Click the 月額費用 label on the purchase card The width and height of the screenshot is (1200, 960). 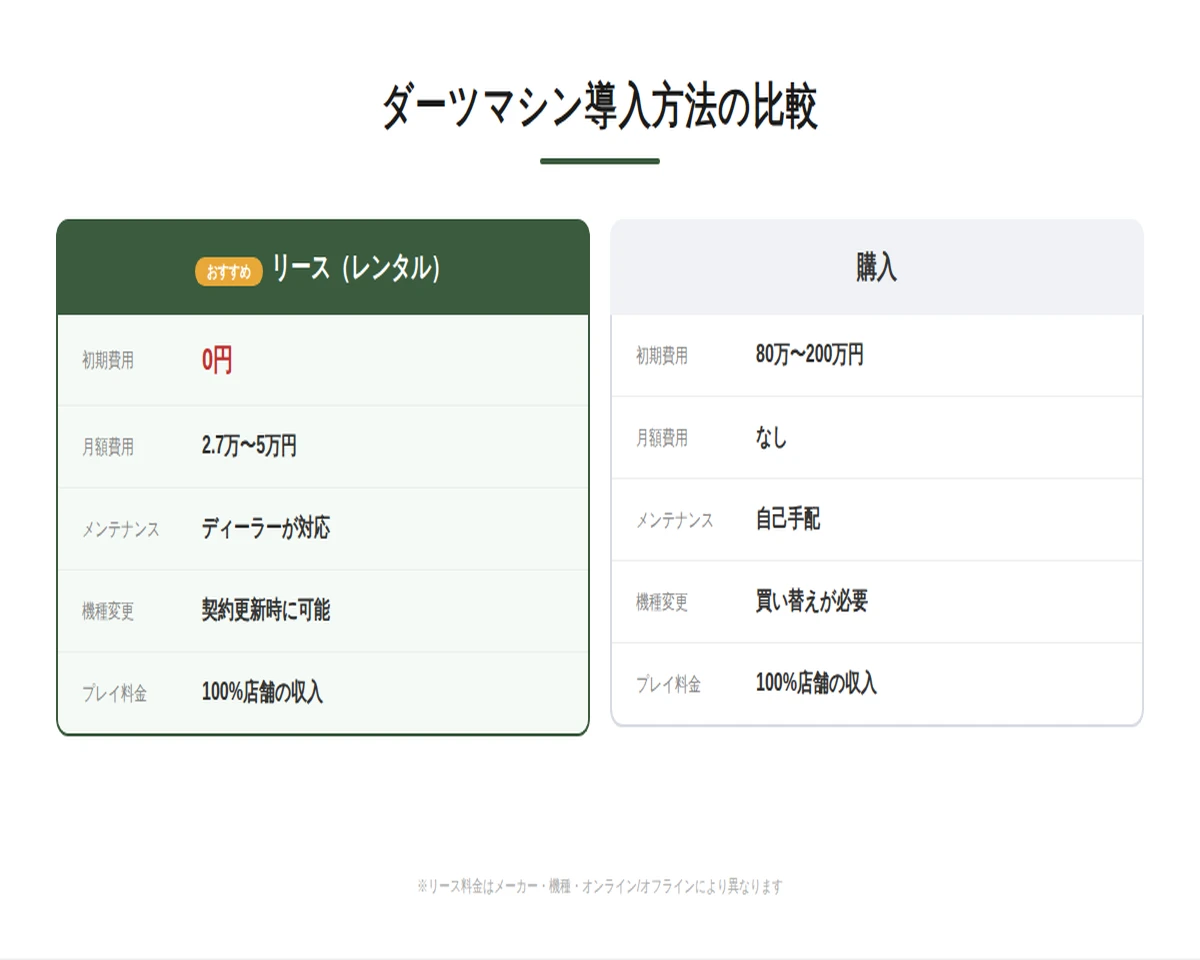[663, 438]
